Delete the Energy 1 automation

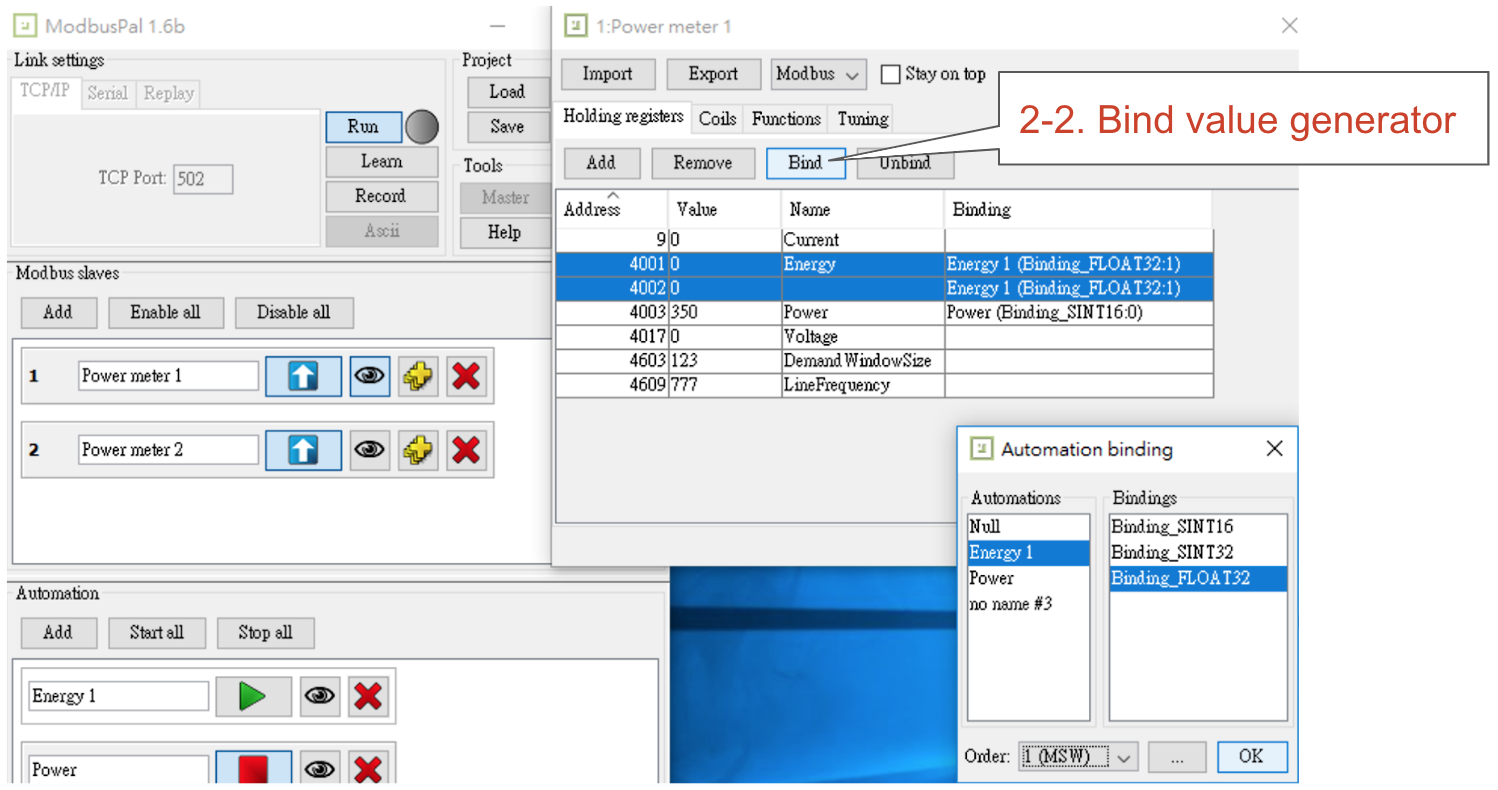pos(368,697)
